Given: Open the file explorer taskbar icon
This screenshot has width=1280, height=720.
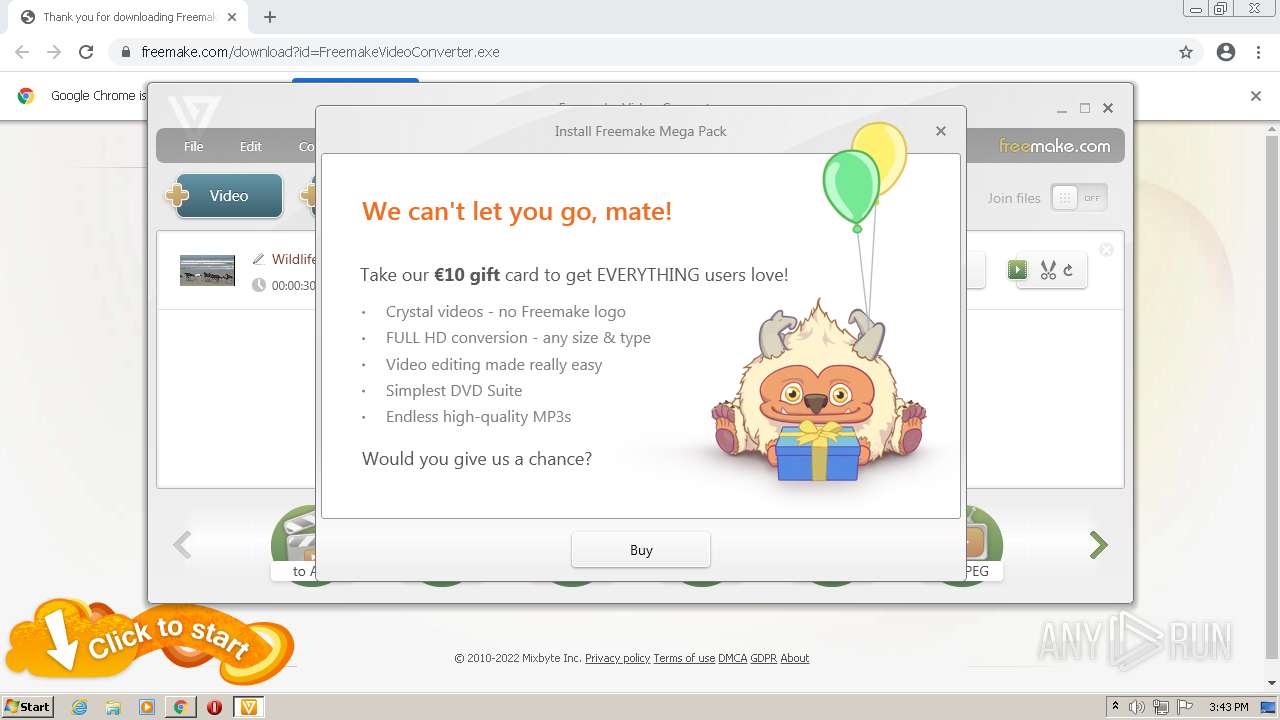Looking at the screenshot, I should [113, 707].
